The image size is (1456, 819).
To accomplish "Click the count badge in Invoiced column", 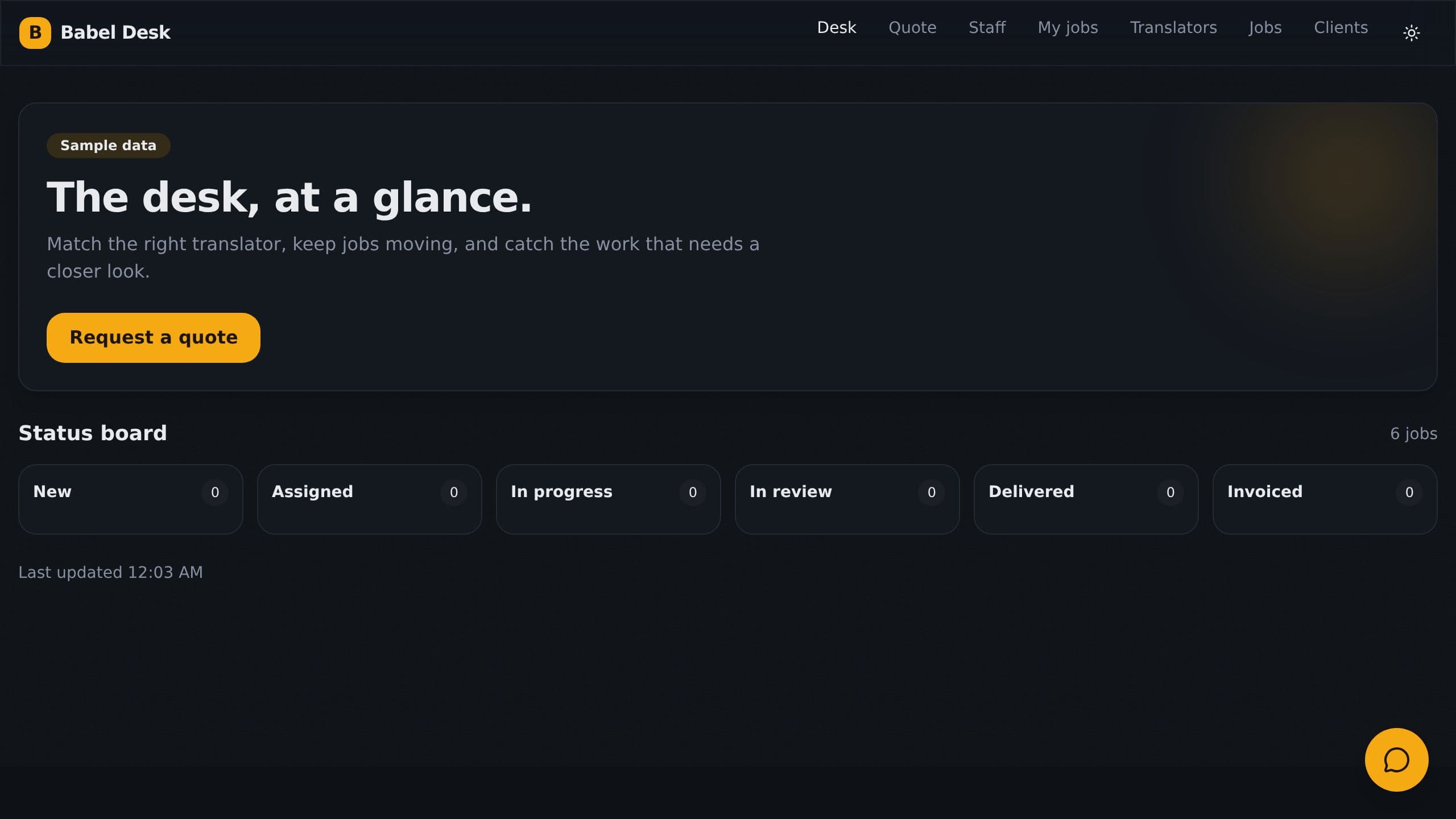I will tap(1409, 492).
